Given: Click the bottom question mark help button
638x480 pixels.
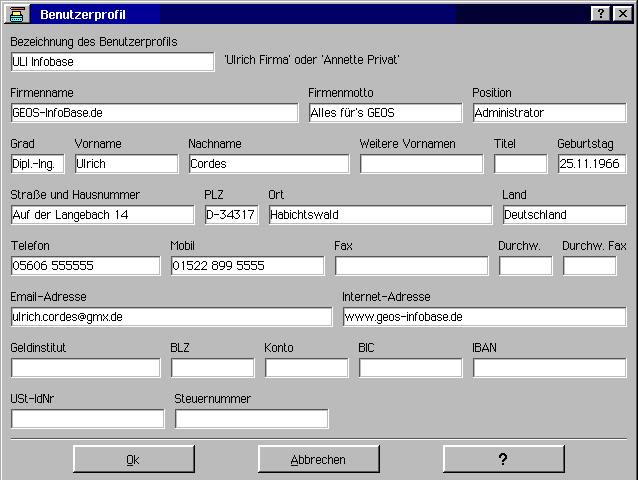Looking at the screenshot, I should [x=502, y=459].
